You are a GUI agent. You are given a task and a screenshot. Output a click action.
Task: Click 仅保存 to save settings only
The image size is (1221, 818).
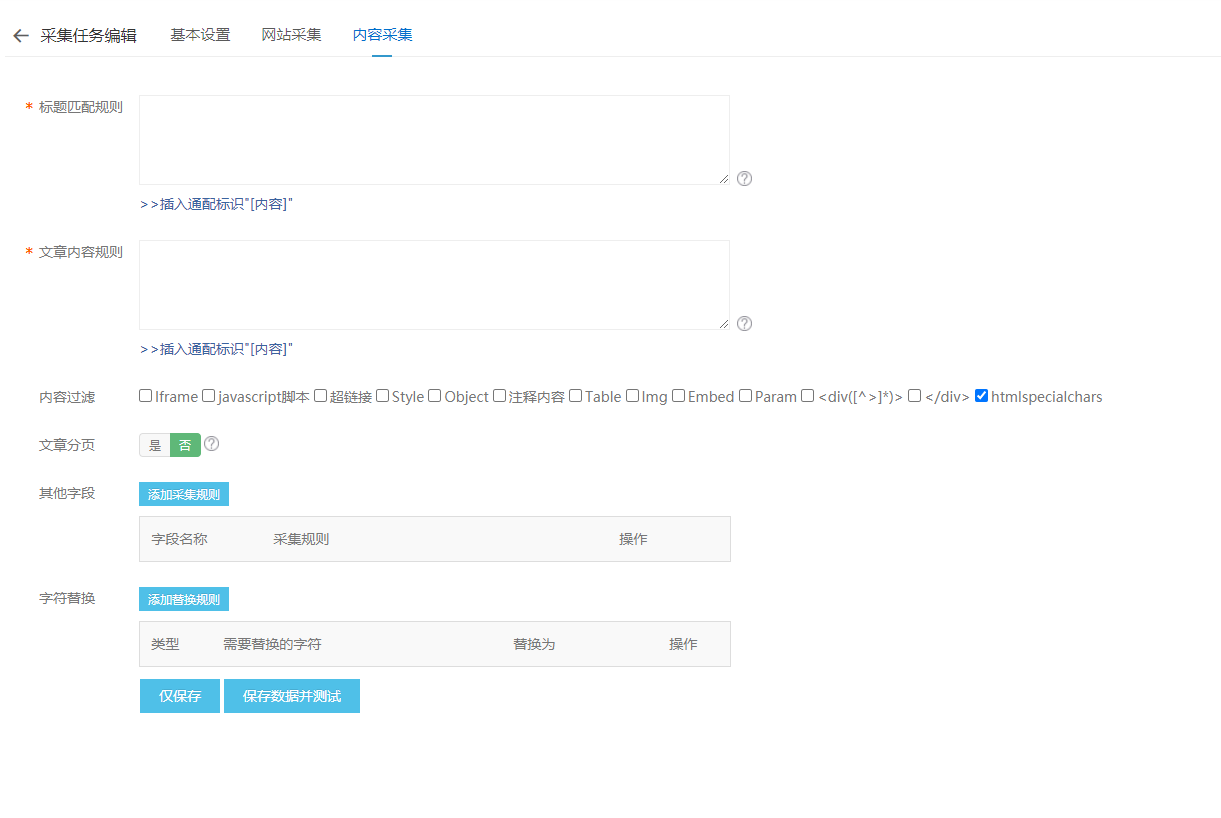click(x=179, y=695)
